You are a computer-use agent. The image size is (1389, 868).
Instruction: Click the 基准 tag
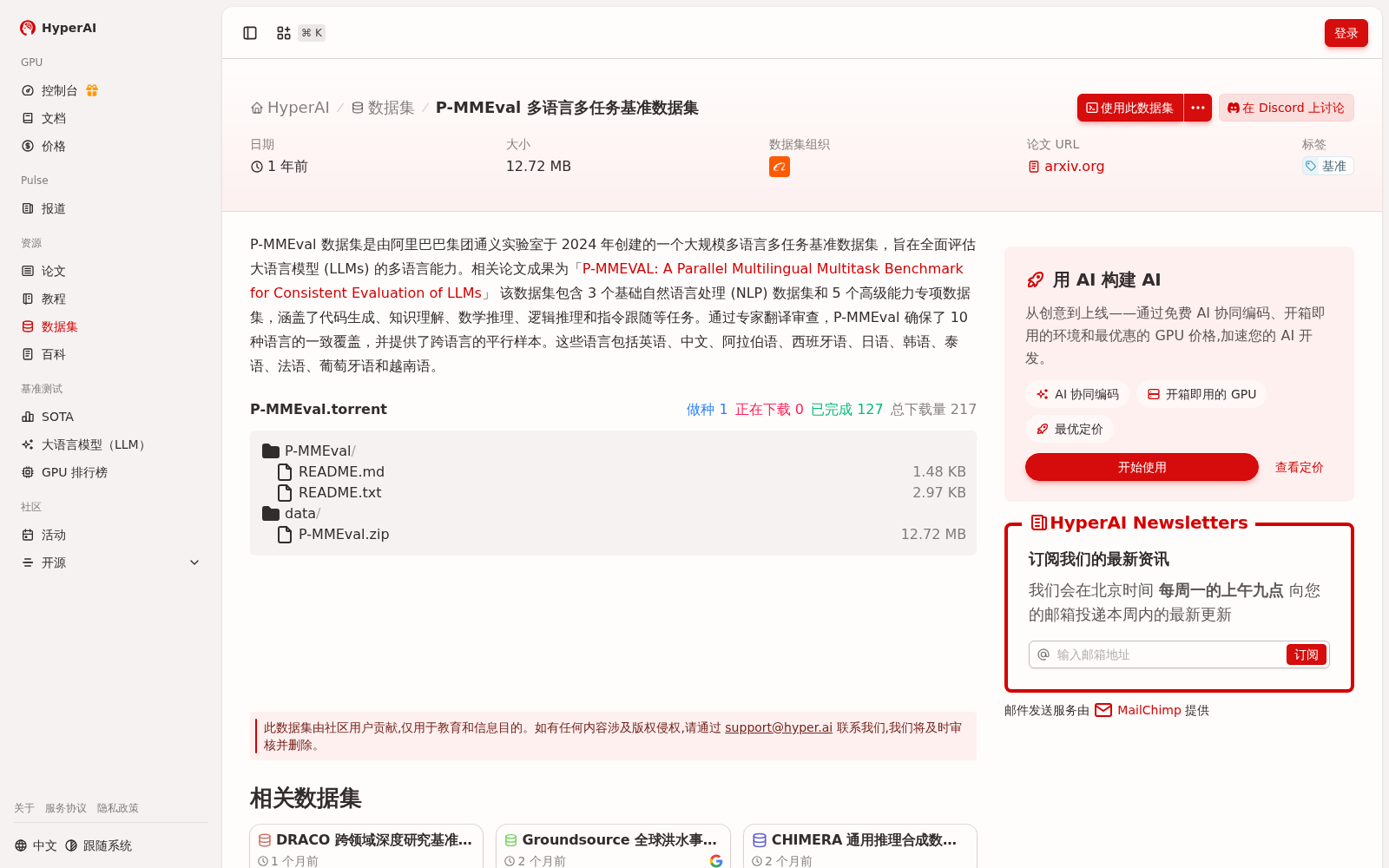point(1327,166)
